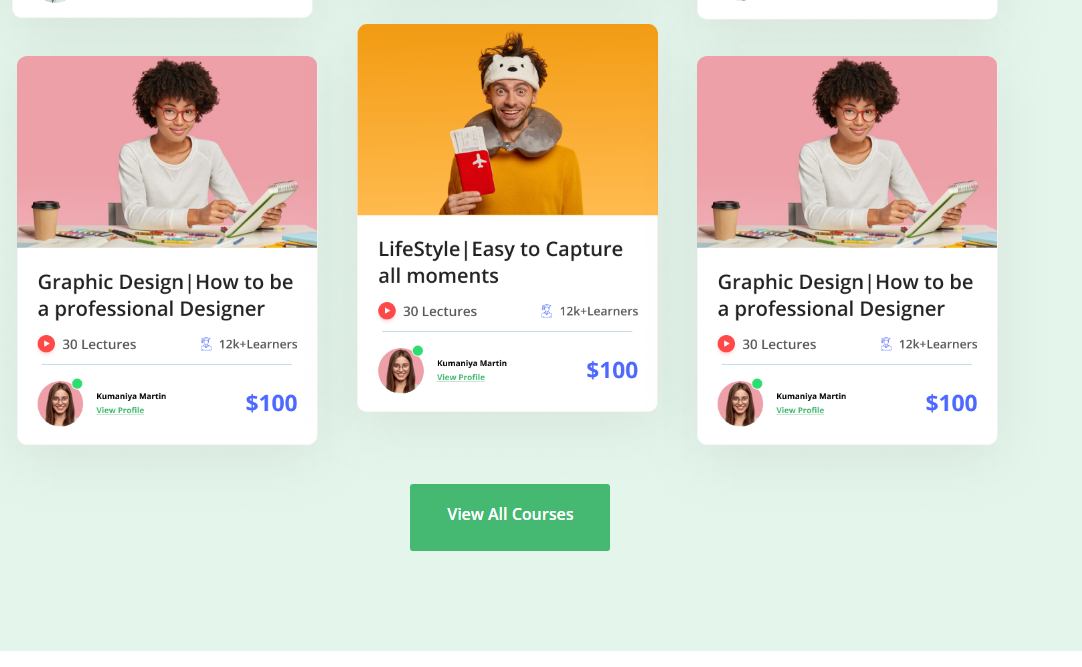This screenshot has height=667, width=1082.
Task: Click learners icon on right Graphic Design card
Action: pyautogui.click(x=886, y=344)
